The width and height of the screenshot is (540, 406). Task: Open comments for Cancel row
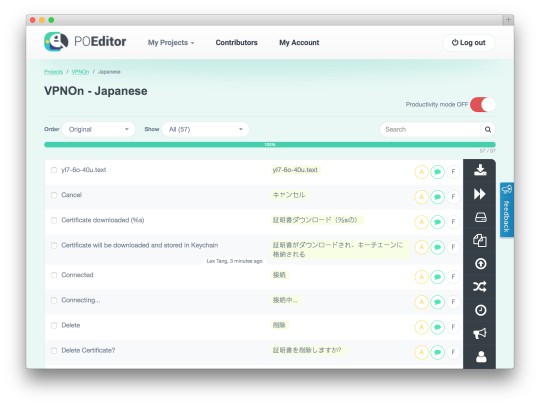tap(437, 197)
